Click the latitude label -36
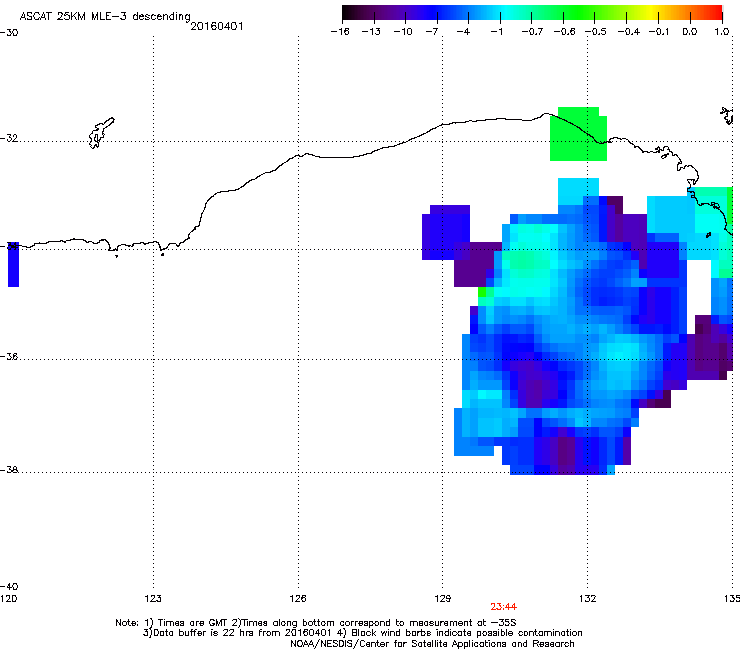This screenshot has height=650, width=740. tap(9, 356)
